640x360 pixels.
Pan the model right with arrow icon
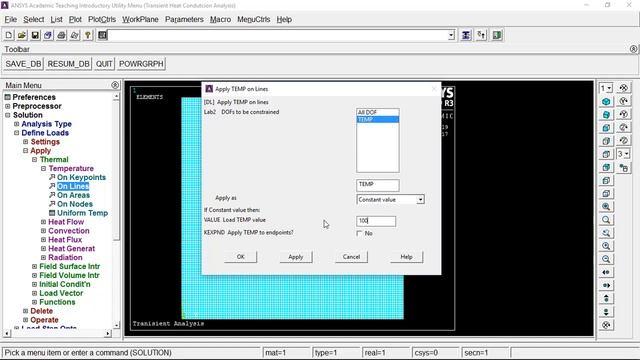606,285
